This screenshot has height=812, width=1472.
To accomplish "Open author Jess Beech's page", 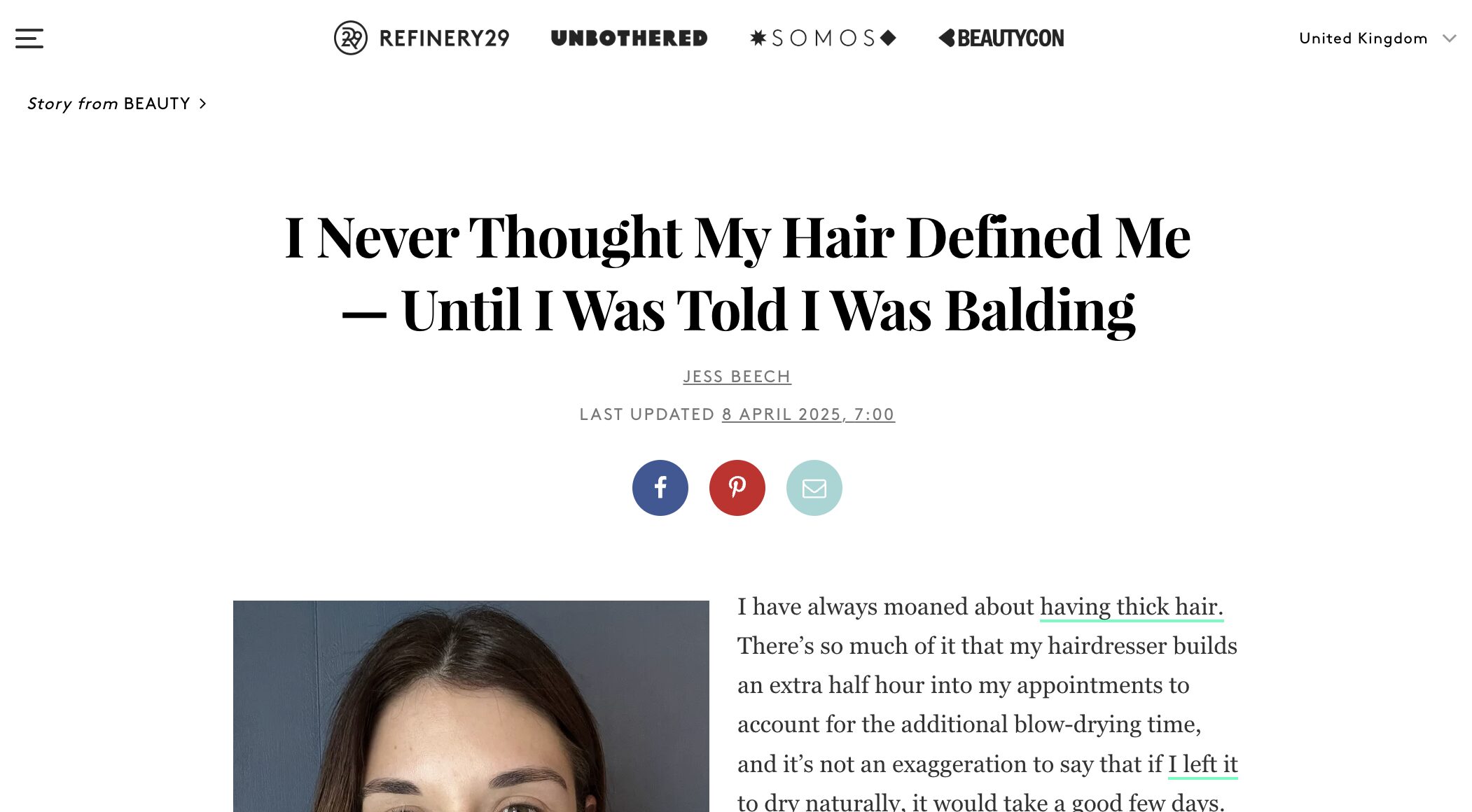I will click(737, 377).
